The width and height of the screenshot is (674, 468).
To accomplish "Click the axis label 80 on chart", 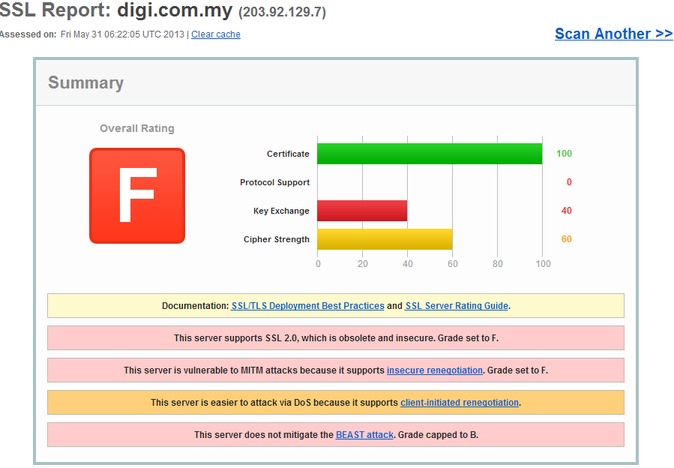I will (x=497, y=263).
